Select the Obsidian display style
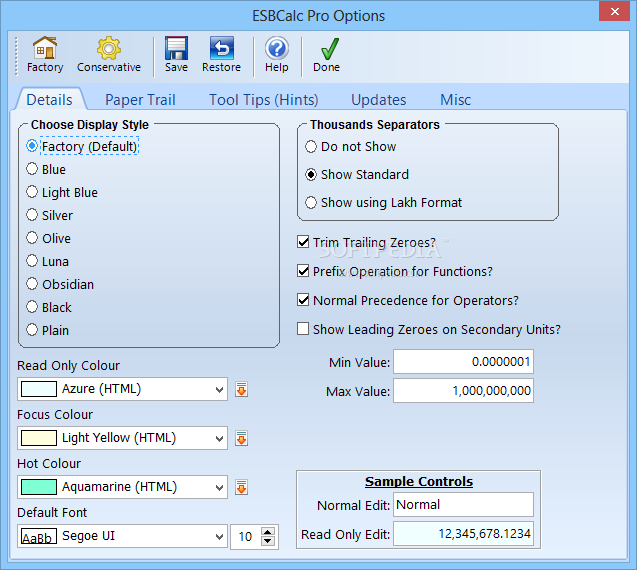The image size is (637, 570). 60,284
